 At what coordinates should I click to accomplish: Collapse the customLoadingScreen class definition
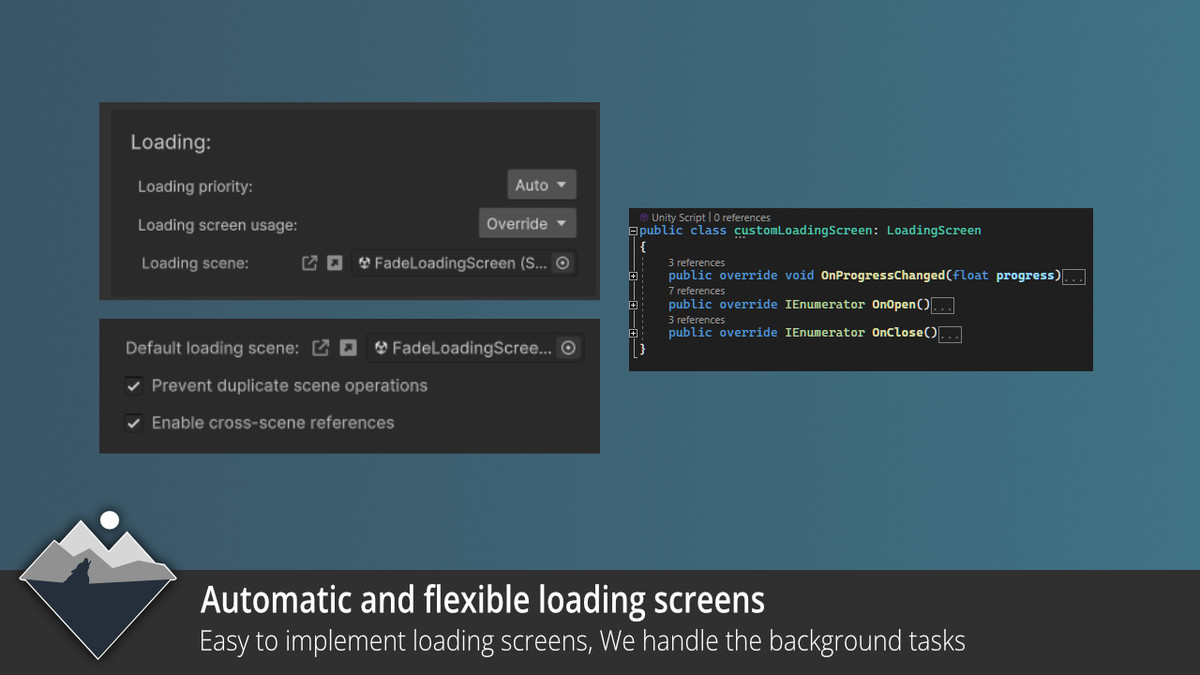point(632,230)
